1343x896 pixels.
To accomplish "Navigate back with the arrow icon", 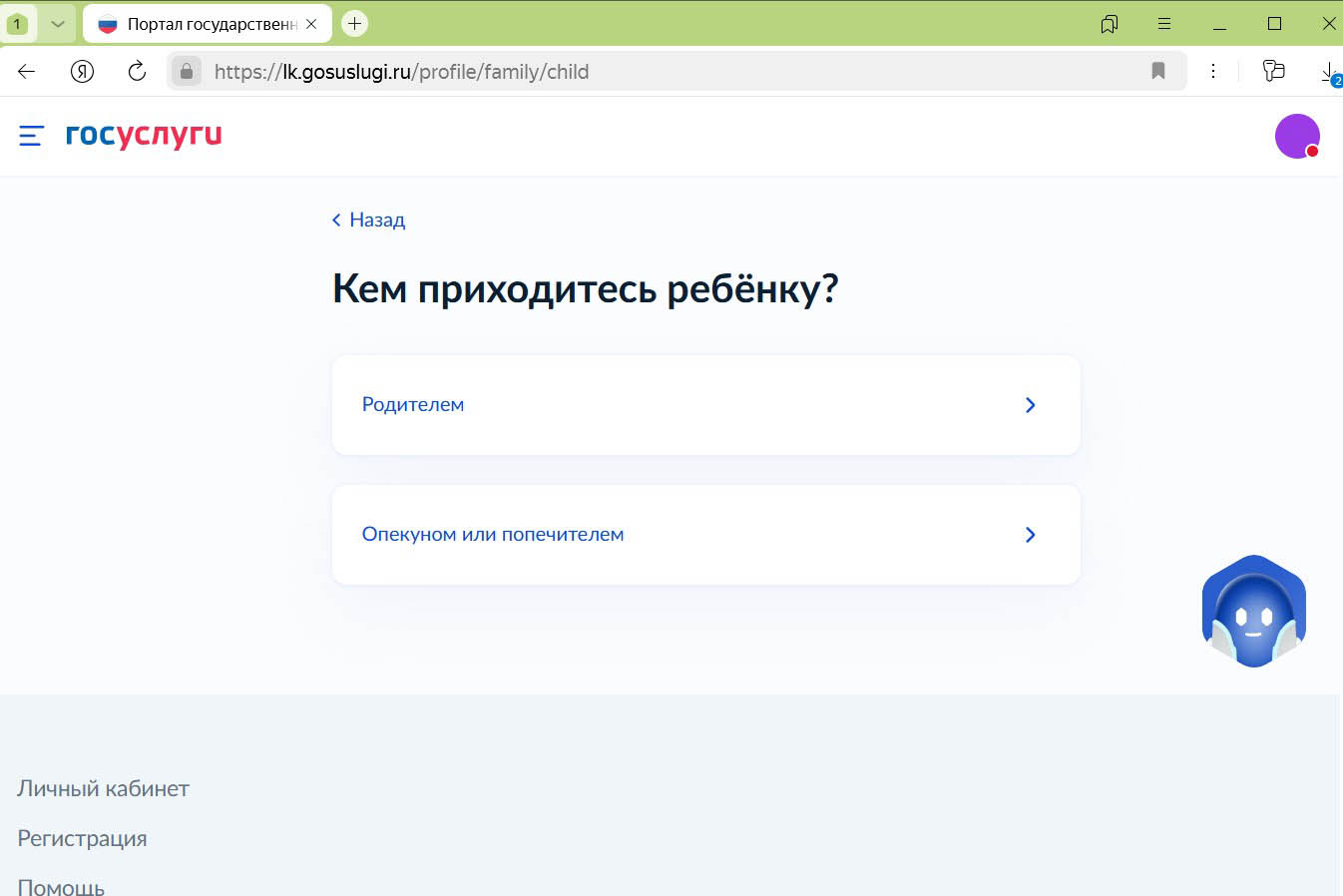I will [x=25, y=71].
